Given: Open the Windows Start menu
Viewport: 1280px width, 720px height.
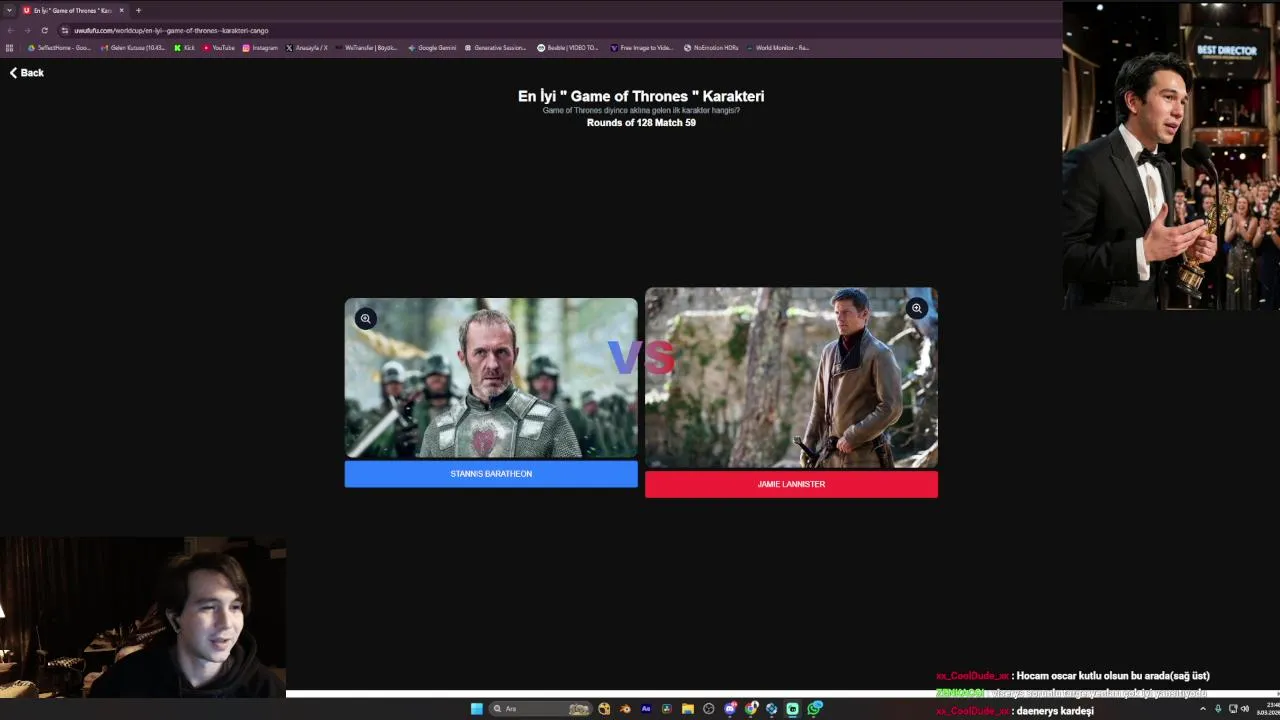Looking at the screenshot, I should tap(477, 709).
